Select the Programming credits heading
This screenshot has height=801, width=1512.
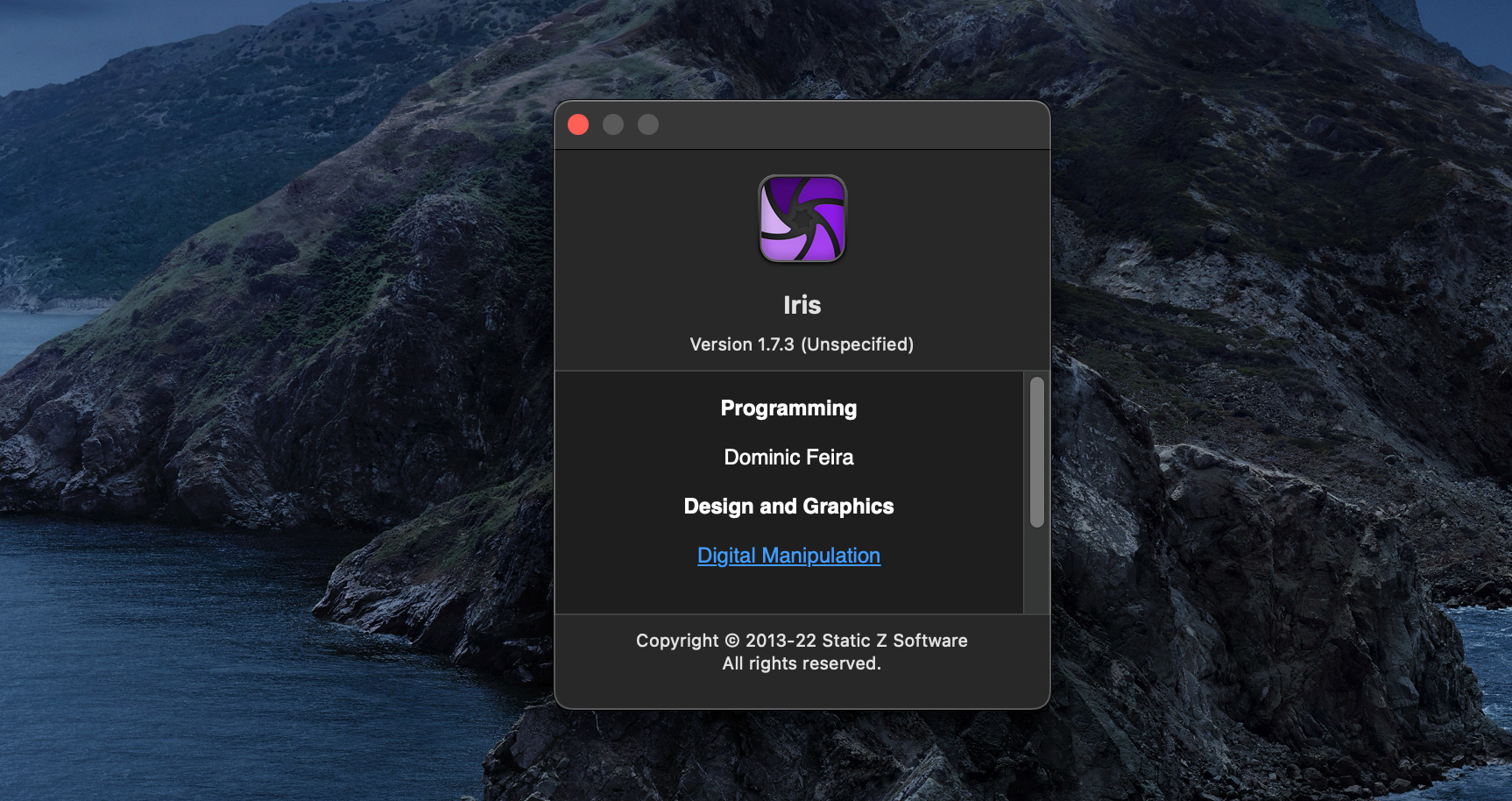[x=788, y=408]
